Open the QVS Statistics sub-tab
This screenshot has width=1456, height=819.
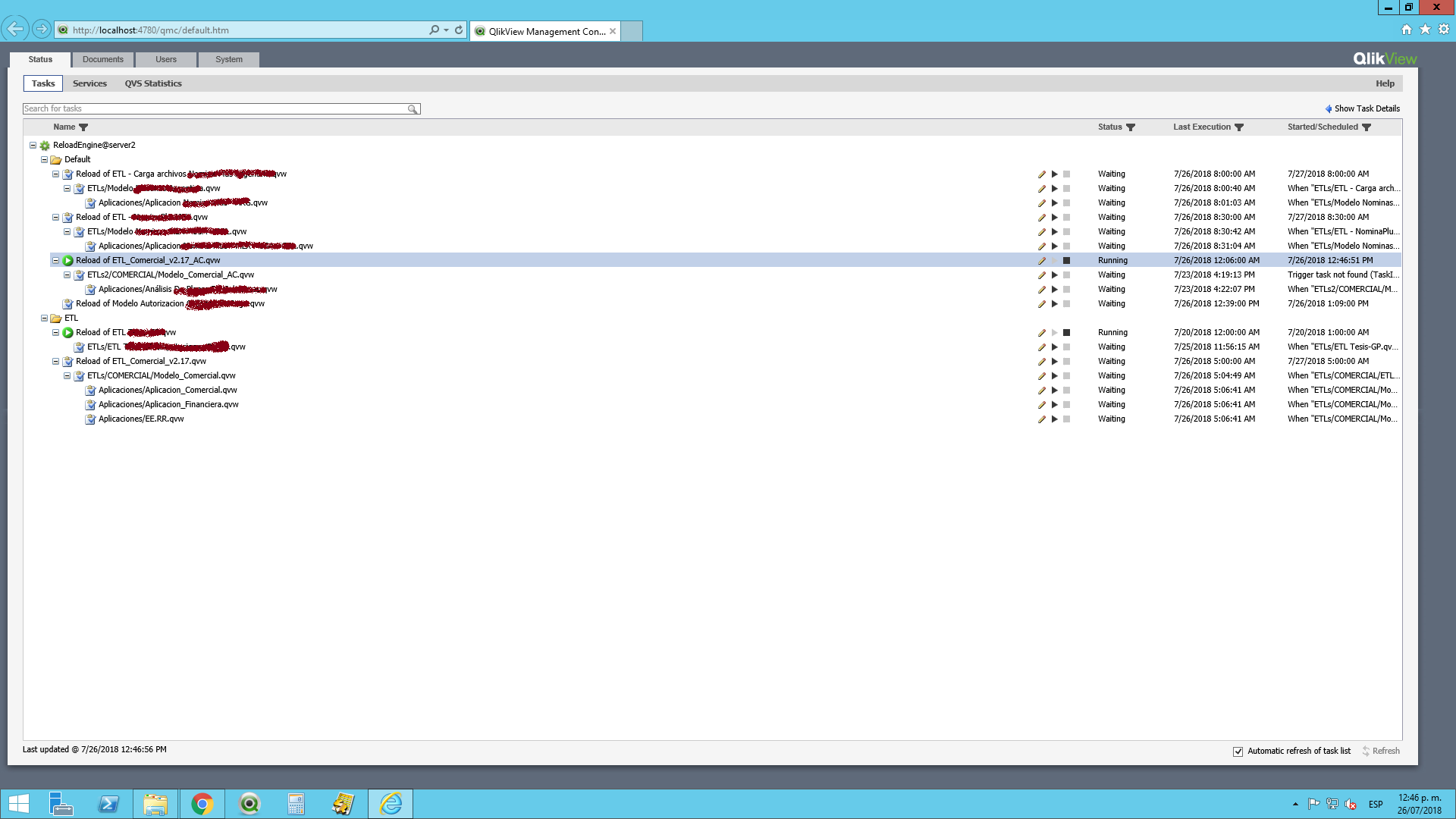(x=153, y=83)
